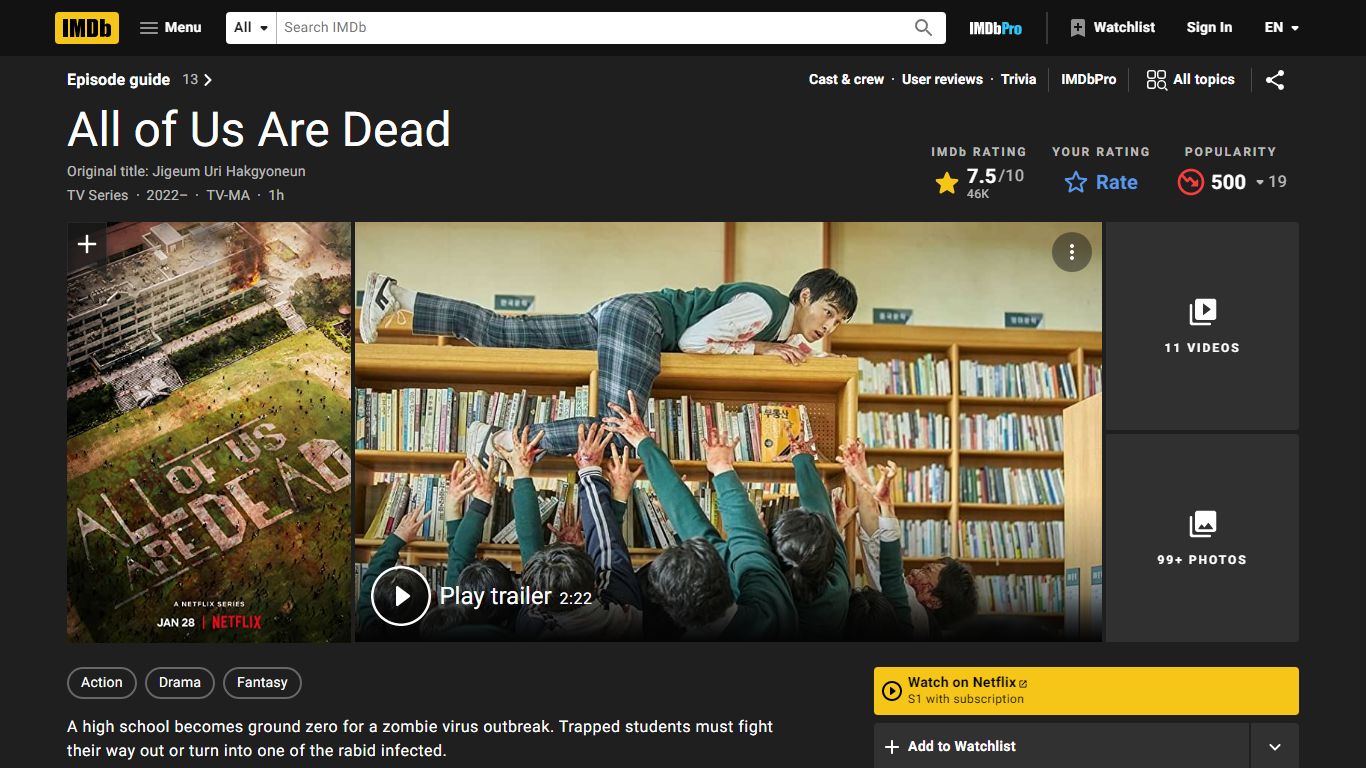
Task: Click the TV-MA rating link
Action: coord(228,195)
